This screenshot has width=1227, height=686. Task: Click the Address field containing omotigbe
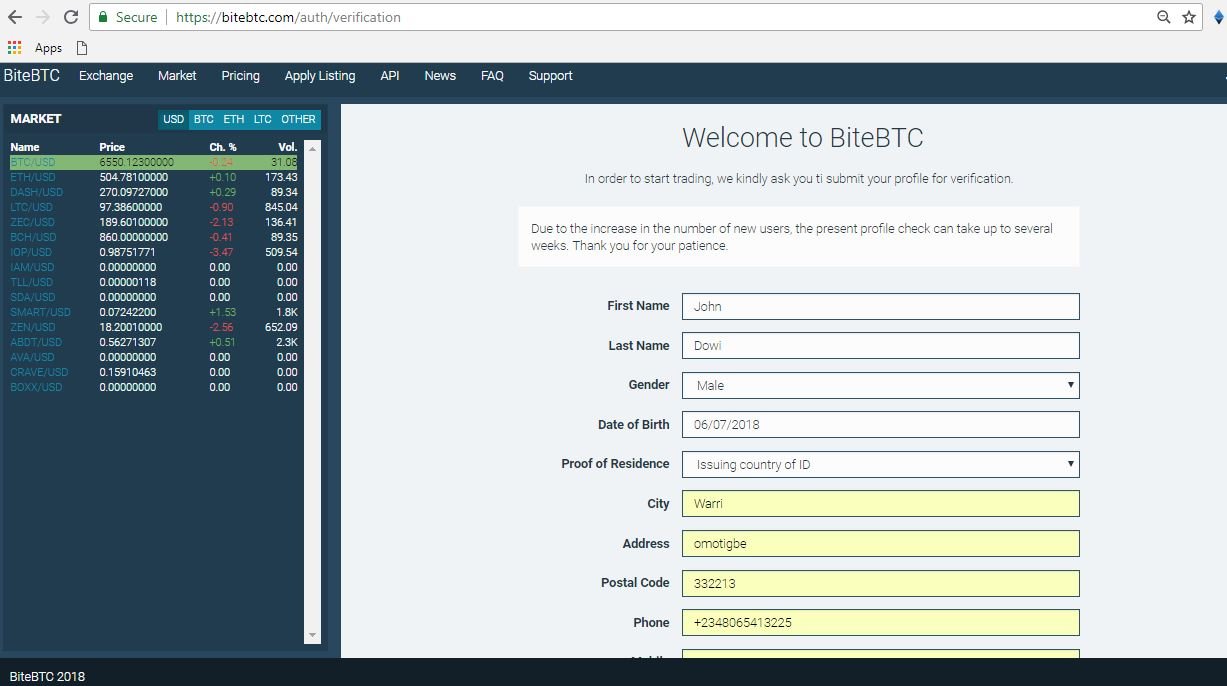click(x=881, y=543)
